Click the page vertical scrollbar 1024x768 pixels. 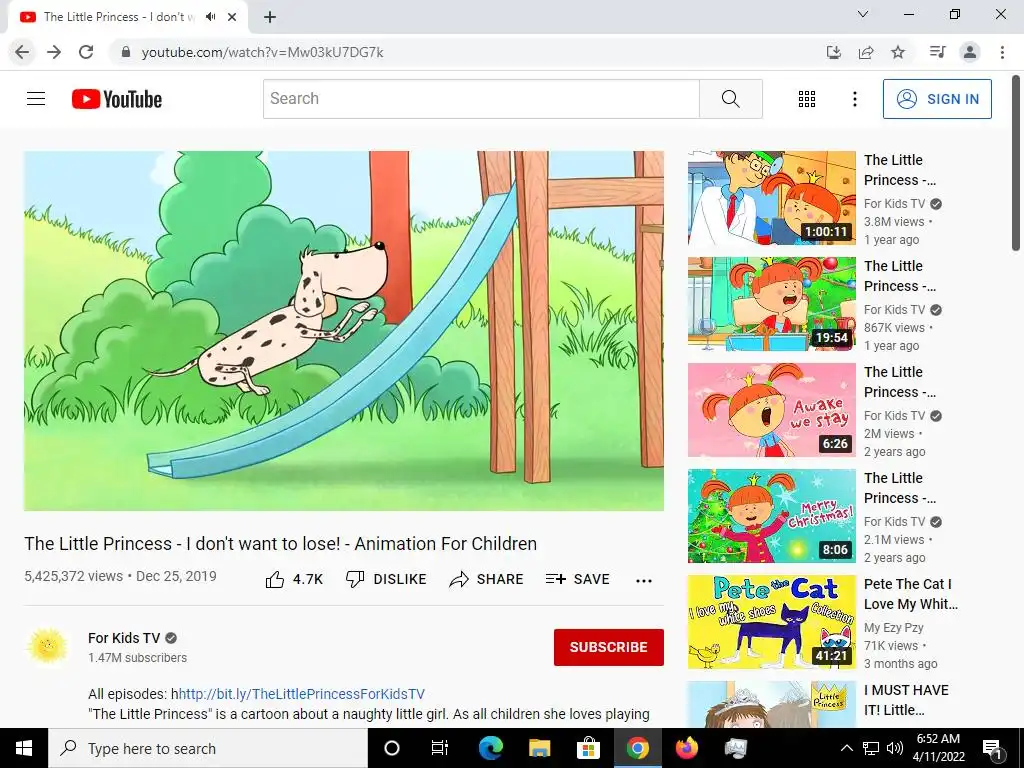click(1017, 163)
